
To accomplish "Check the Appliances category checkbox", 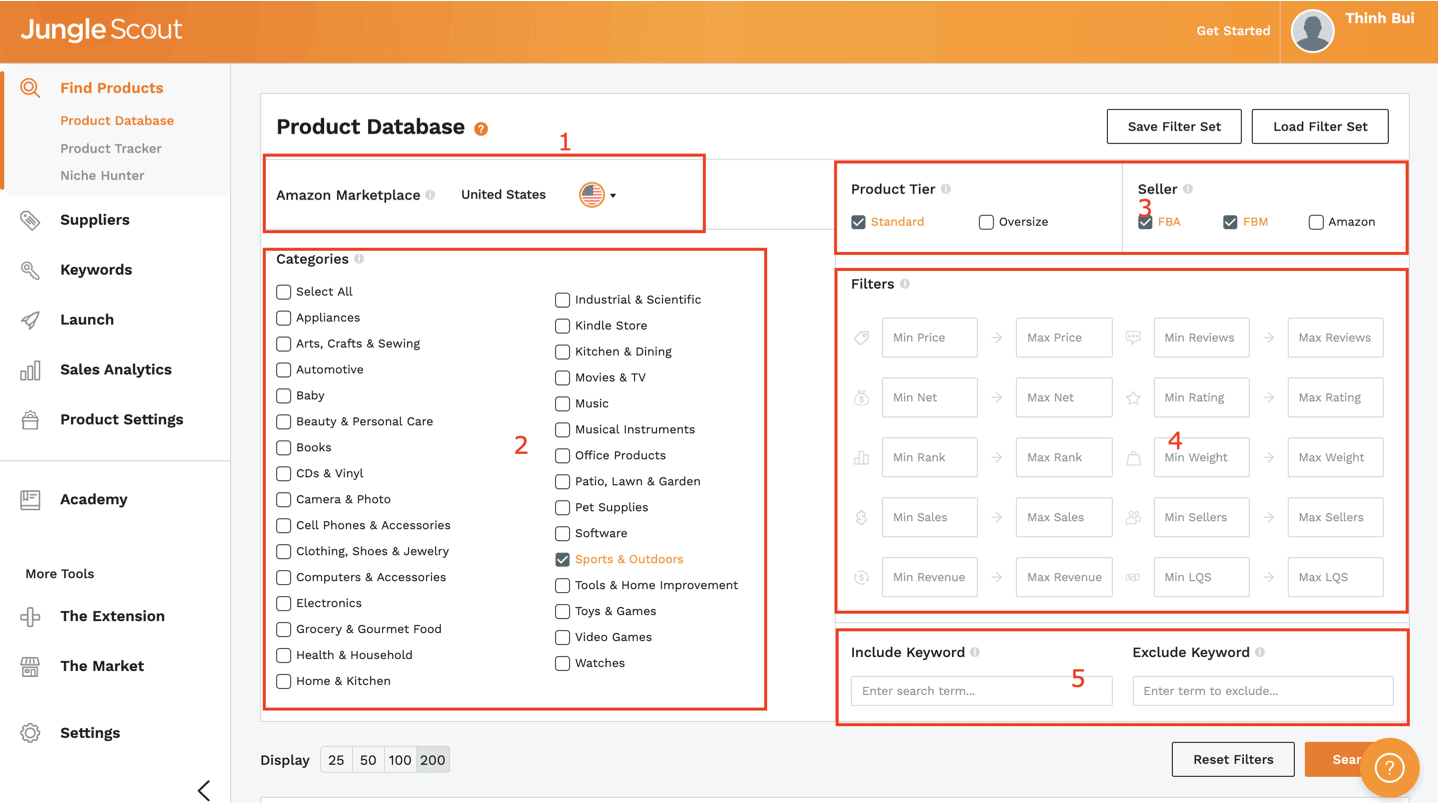I will pyautogui.click(x=284, y=318).
